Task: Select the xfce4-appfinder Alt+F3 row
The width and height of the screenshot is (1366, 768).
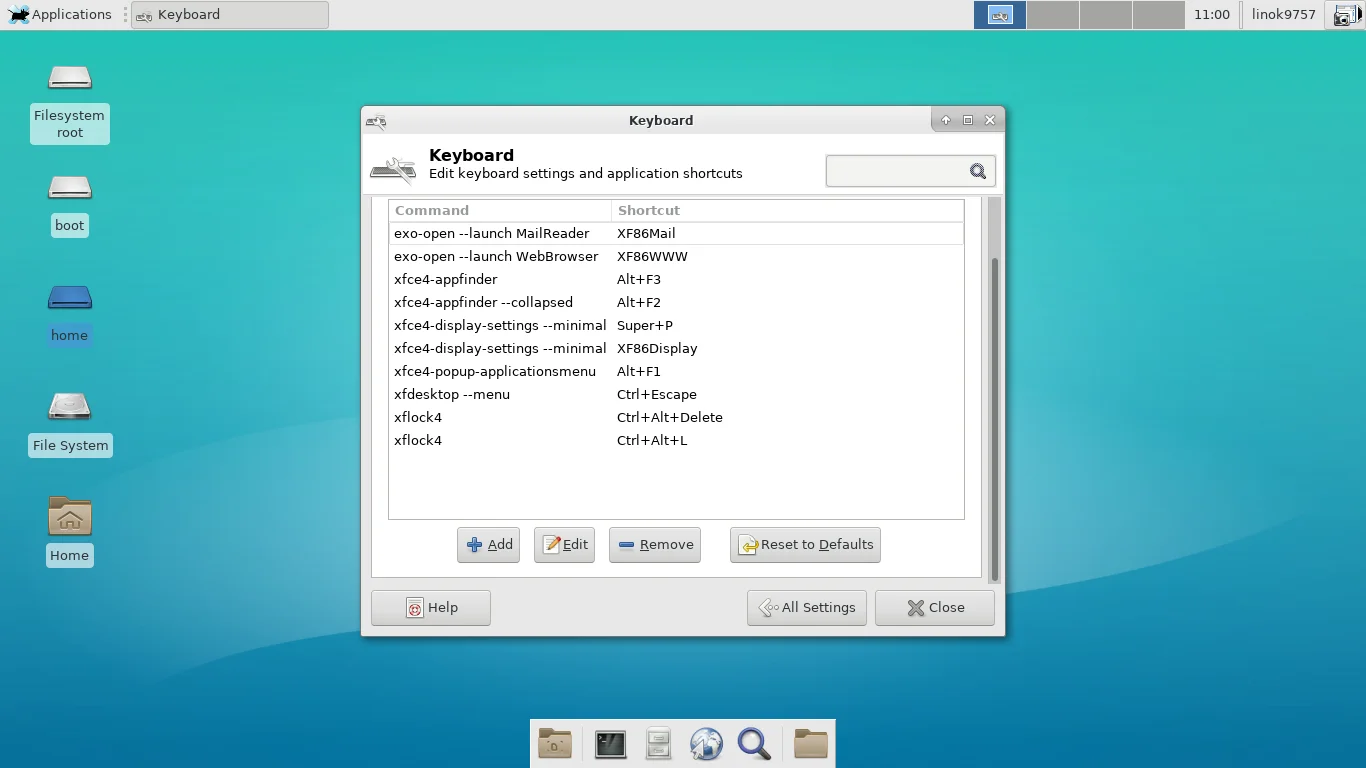Action: [x=676, y=279]
